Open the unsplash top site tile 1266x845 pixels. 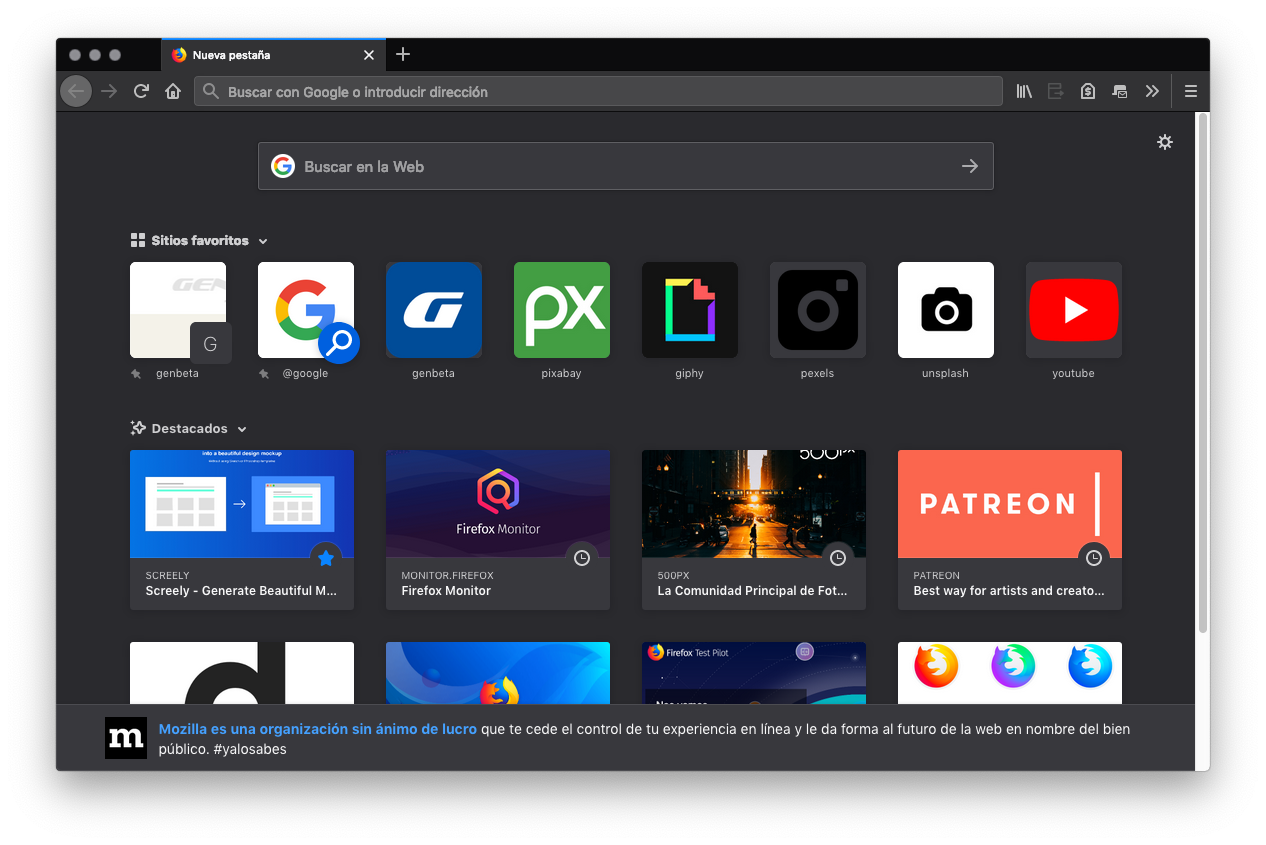point(945,310)
